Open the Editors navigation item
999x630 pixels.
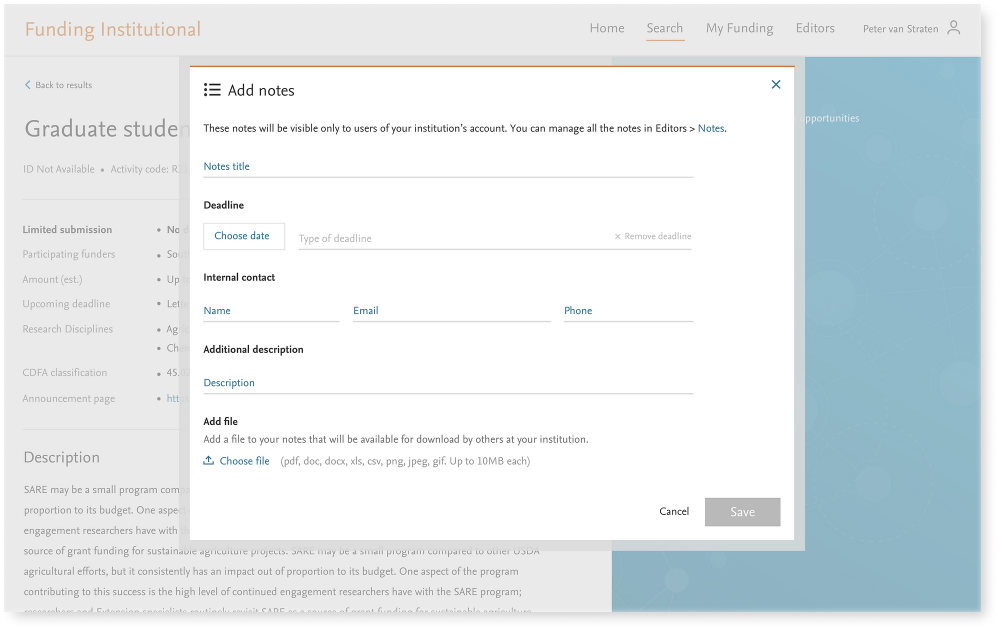815,28
